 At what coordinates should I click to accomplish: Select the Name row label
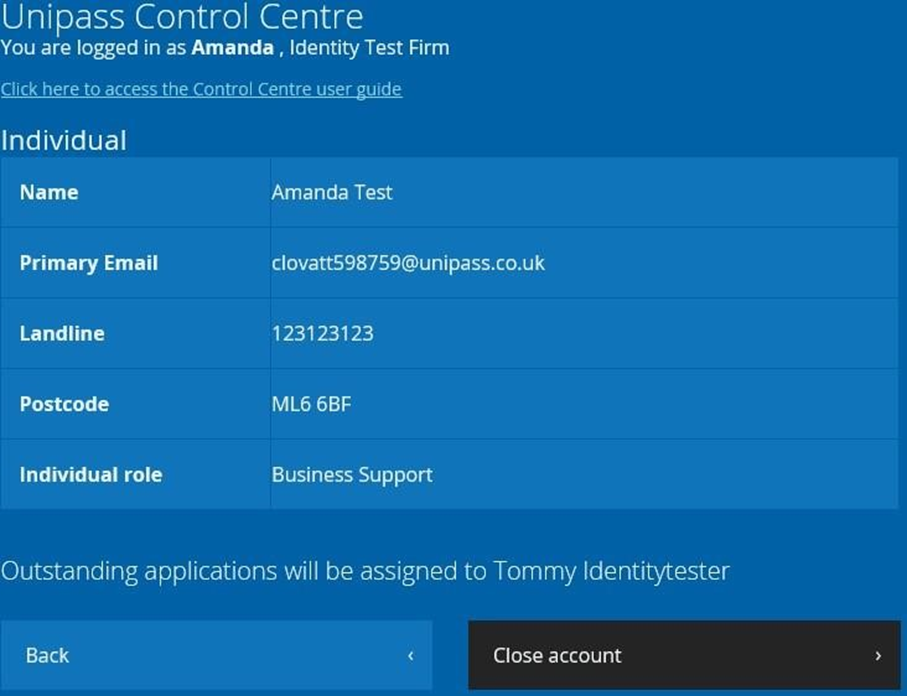click(x=49, y=192)
